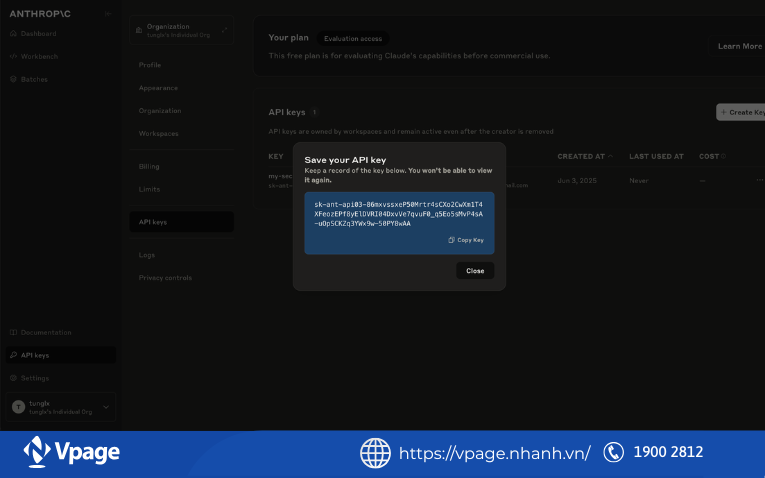
Task: Open the https://vpage.nhanh.vn/ link
Action: (495, 453)
